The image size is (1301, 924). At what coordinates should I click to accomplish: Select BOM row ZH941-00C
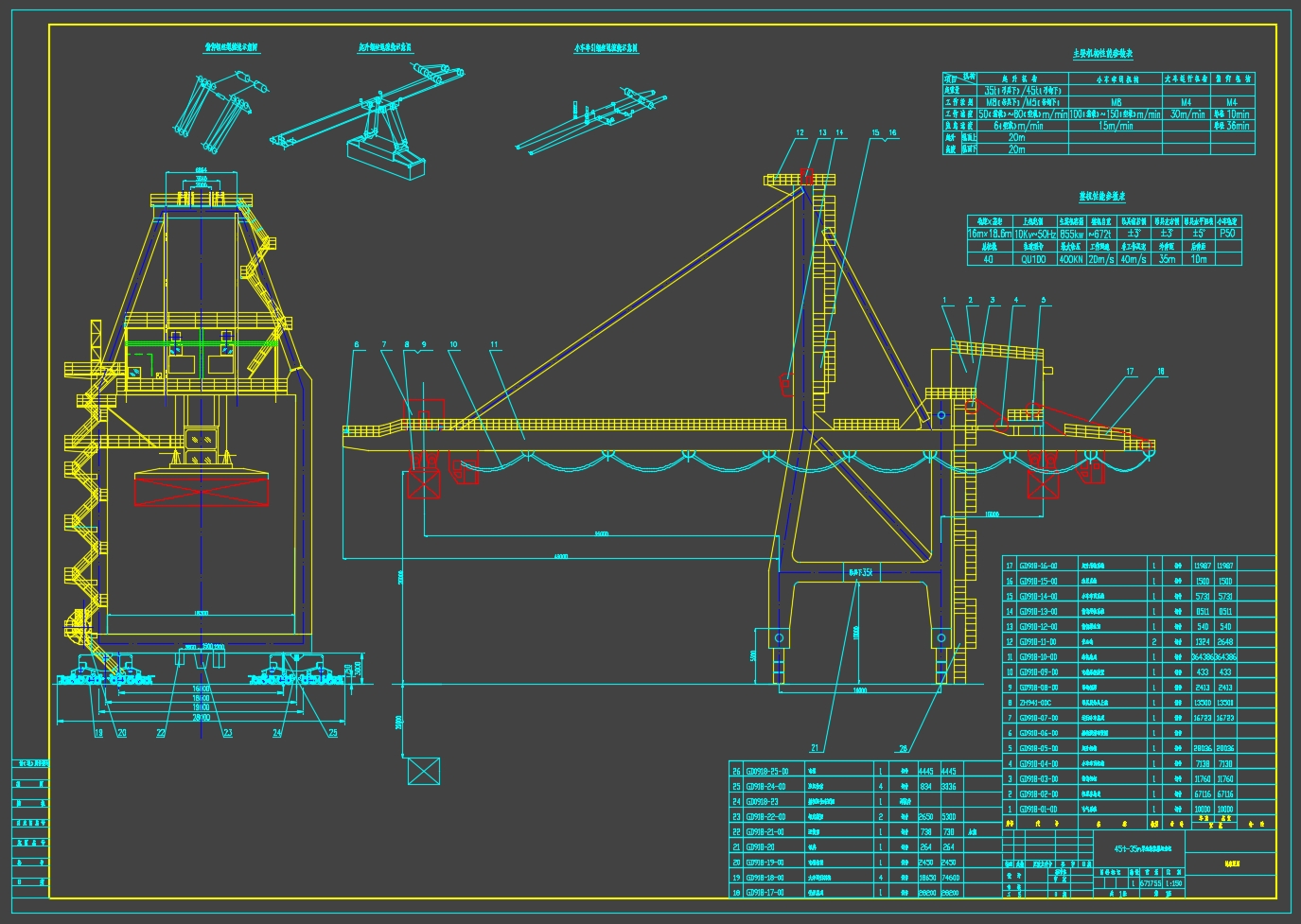1138,703
